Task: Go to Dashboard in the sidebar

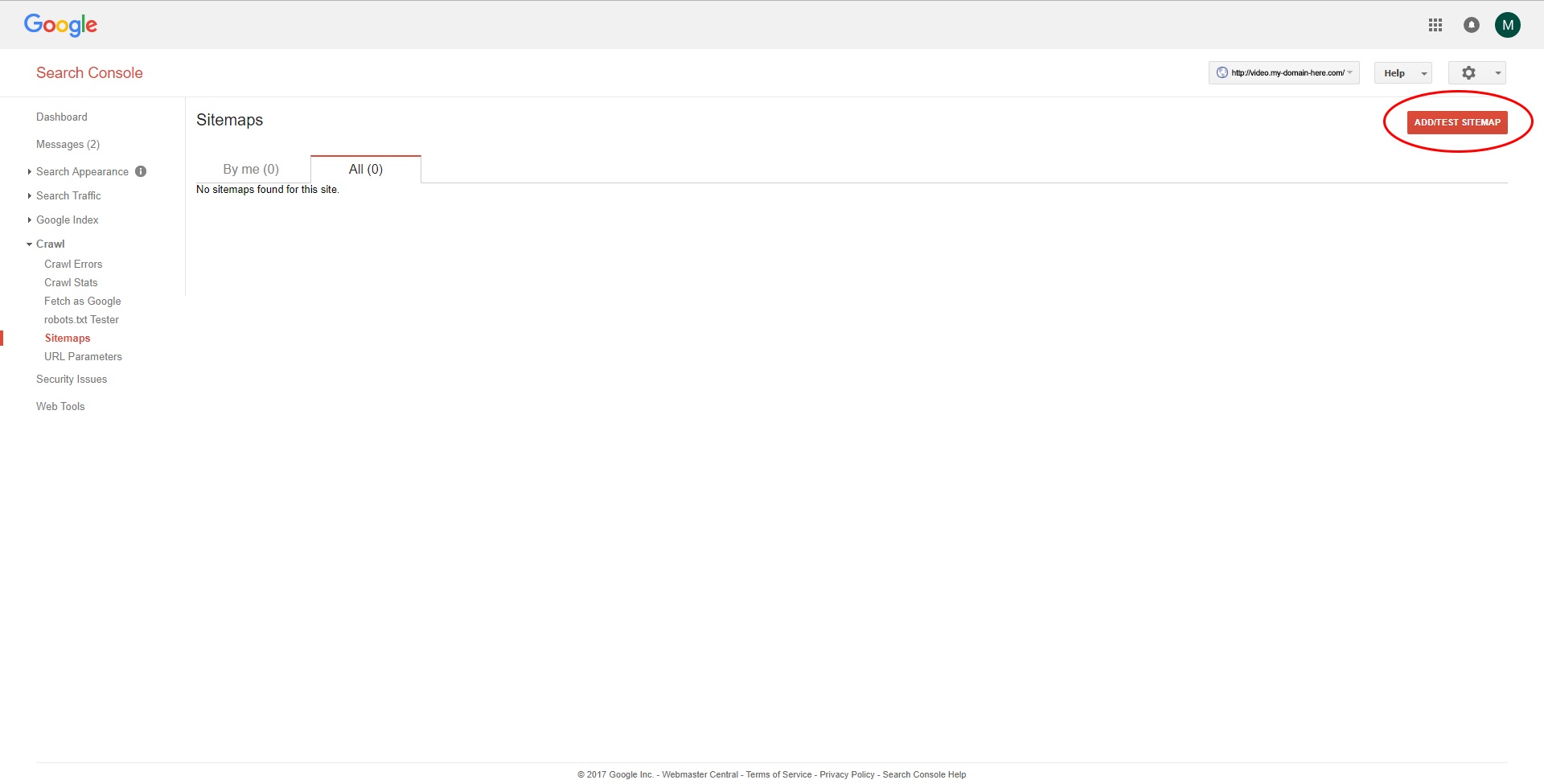Action: click(x=62, y=117)
